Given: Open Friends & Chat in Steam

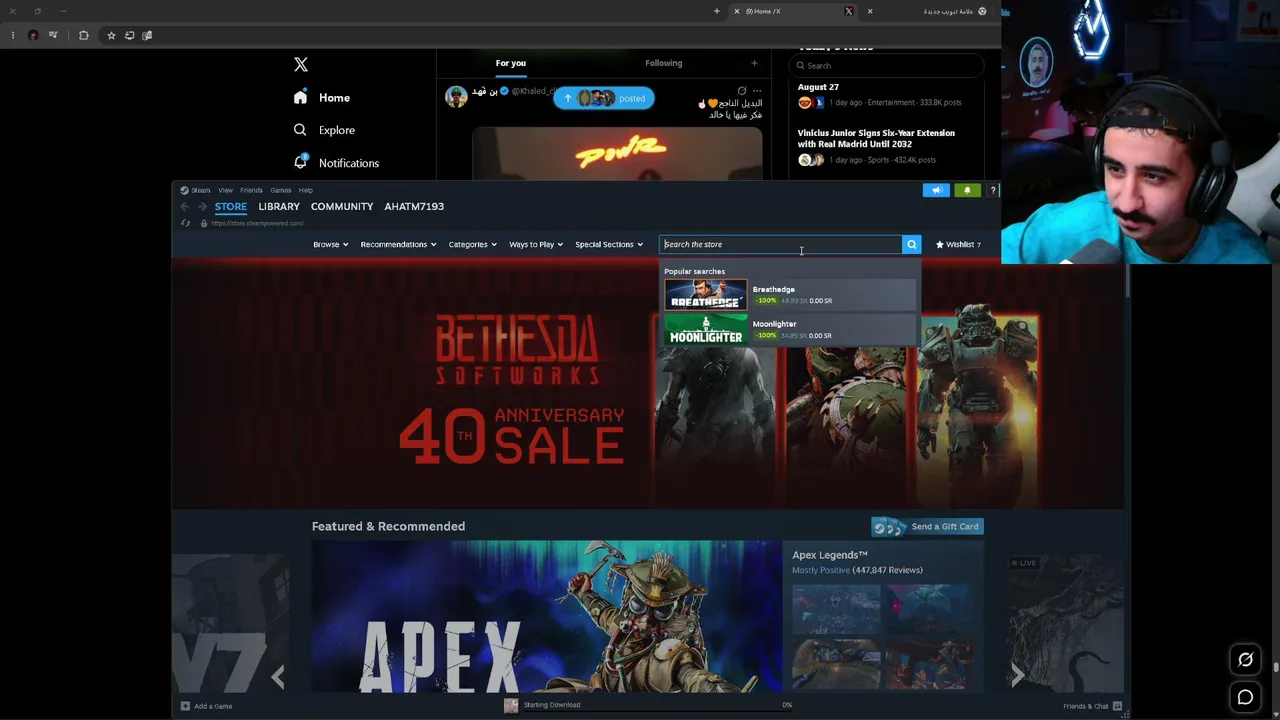Looking at the screenshot, I should (x=1092, y=706).
